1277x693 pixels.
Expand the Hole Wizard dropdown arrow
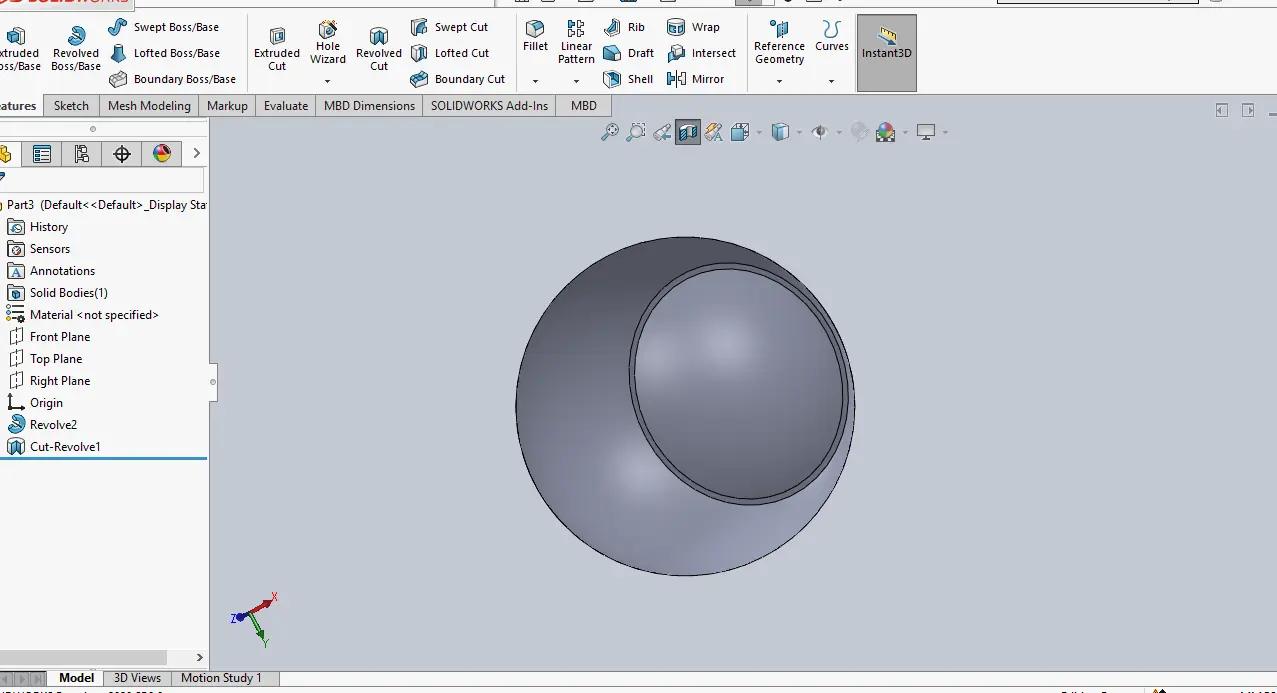[x=328, y=81]
